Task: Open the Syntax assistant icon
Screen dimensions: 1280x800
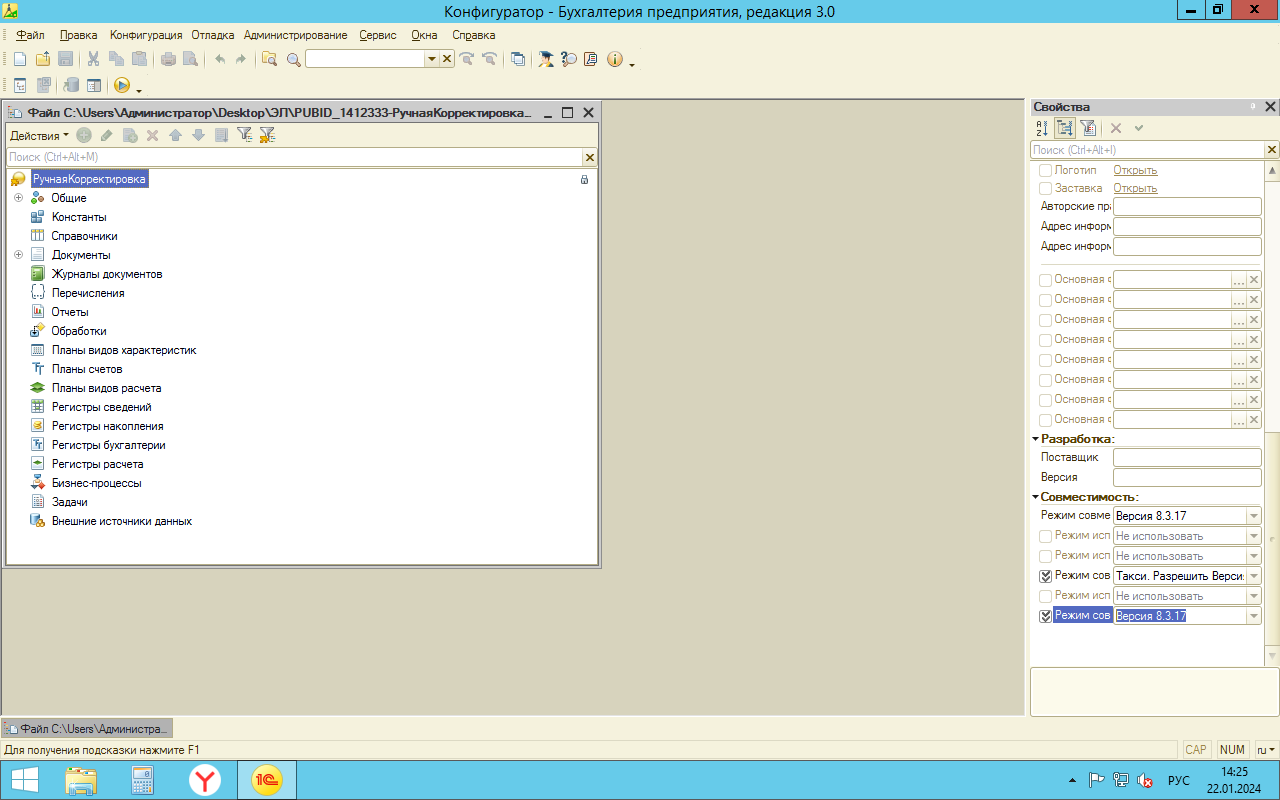Action: [x=546, y=59]
